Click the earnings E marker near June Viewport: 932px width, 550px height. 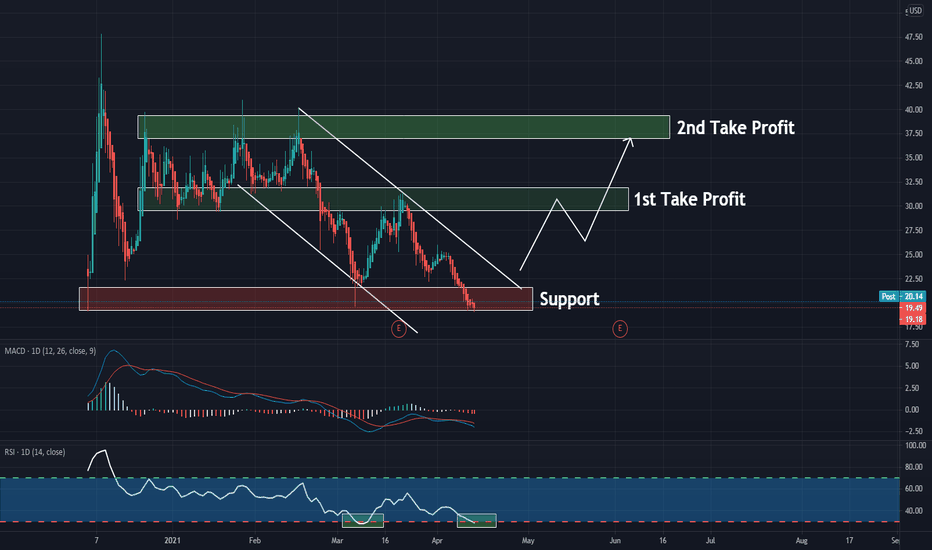coord(620,328)
